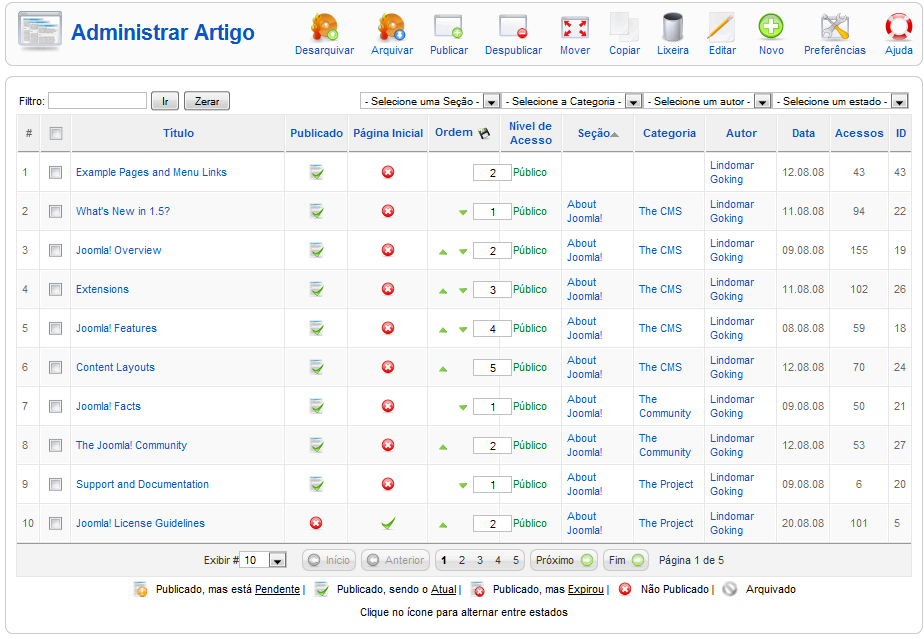The width and height of the screenshot is (924, 639).
Task: Move The Joomla! Community up in order
Action: 443,447
